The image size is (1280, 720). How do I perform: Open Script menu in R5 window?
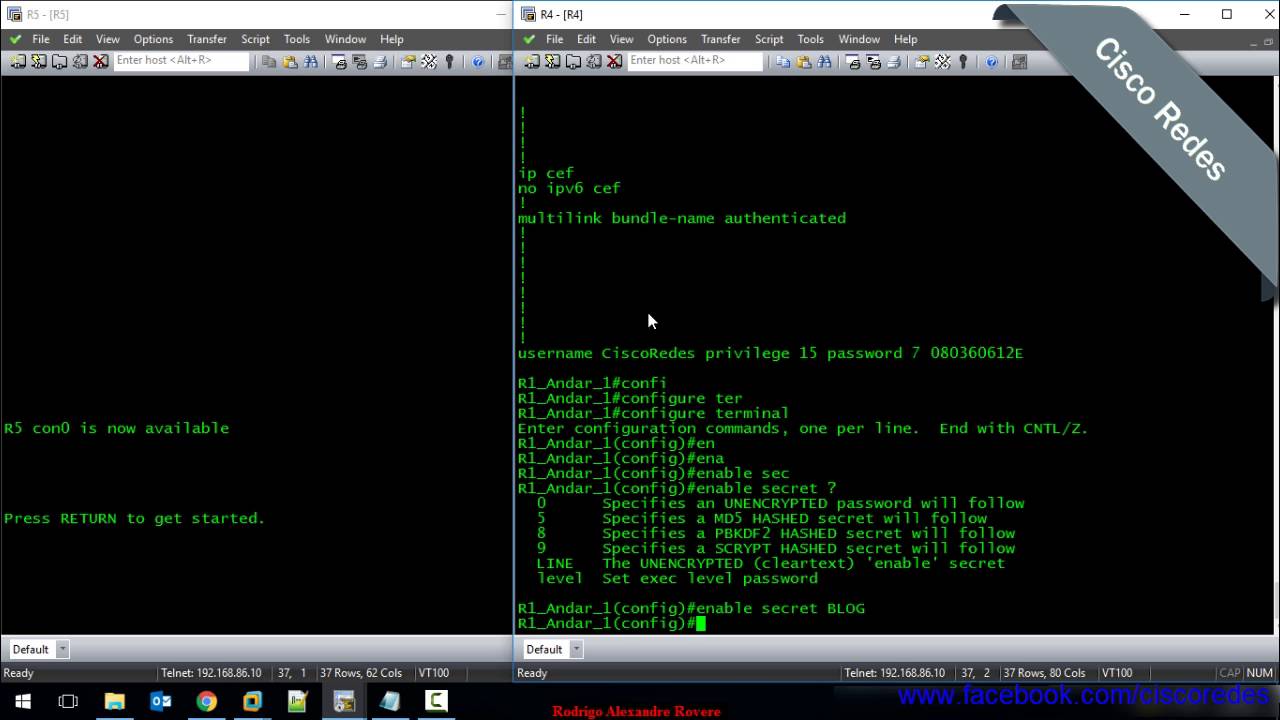[255, 39]
